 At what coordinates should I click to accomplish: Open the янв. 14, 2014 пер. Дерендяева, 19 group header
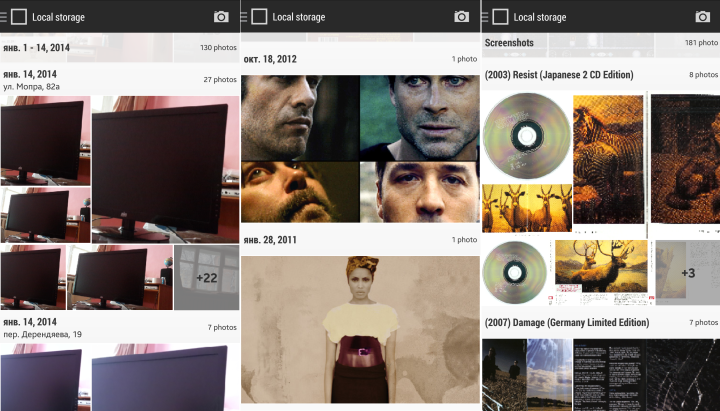coord(120,327)
